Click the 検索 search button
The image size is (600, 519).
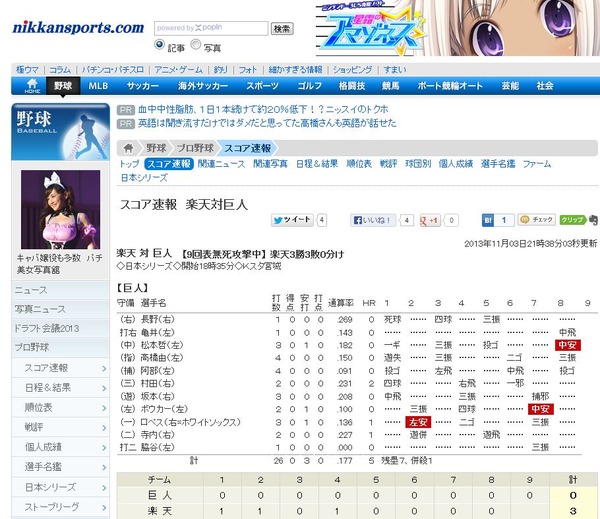pos(282,29)
